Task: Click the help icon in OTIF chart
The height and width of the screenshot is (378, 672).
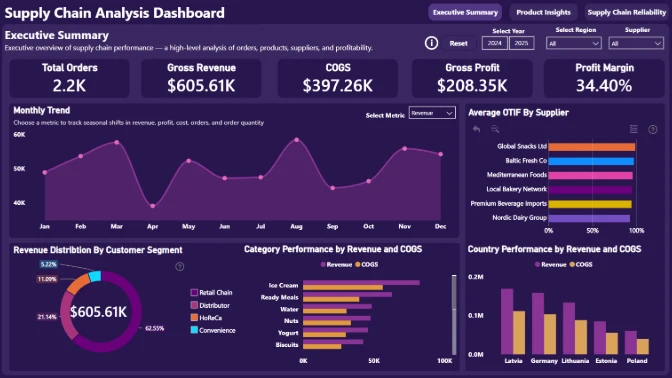Action: [x=652, y=129]
